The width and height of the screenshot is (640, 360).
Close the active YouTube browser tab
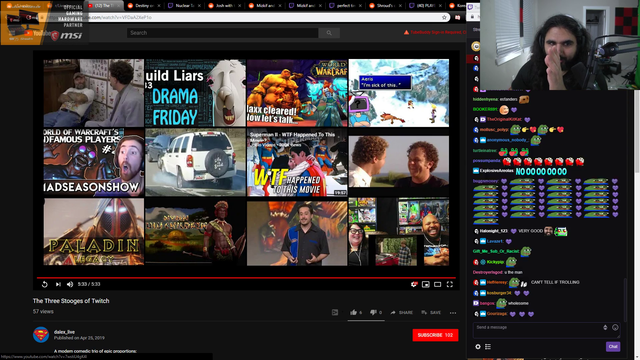click(x=119, y=6)
